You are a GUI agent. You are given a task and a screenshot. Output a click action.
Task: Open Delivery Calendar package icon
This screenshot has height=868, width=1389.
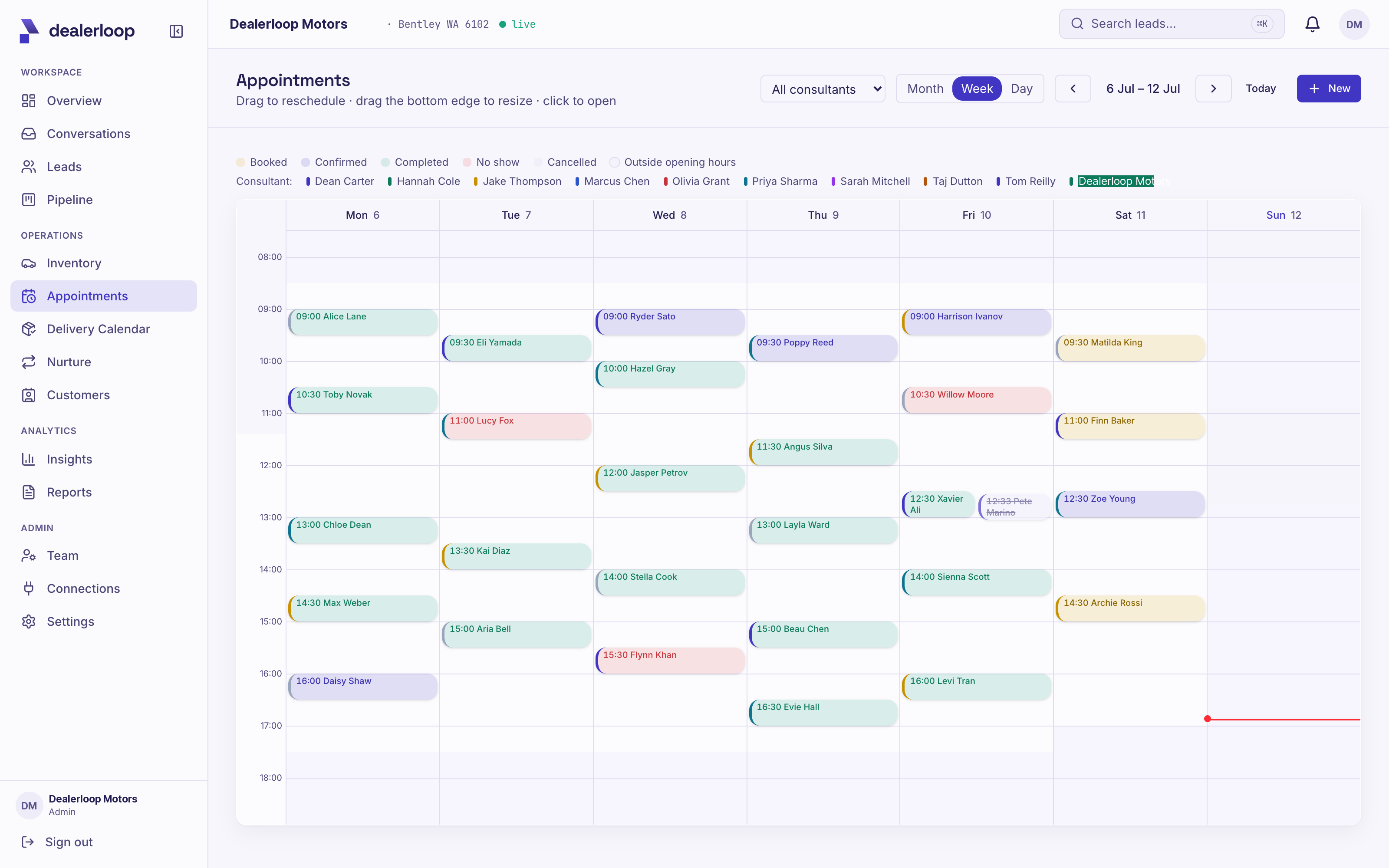[x=29, y=329]
